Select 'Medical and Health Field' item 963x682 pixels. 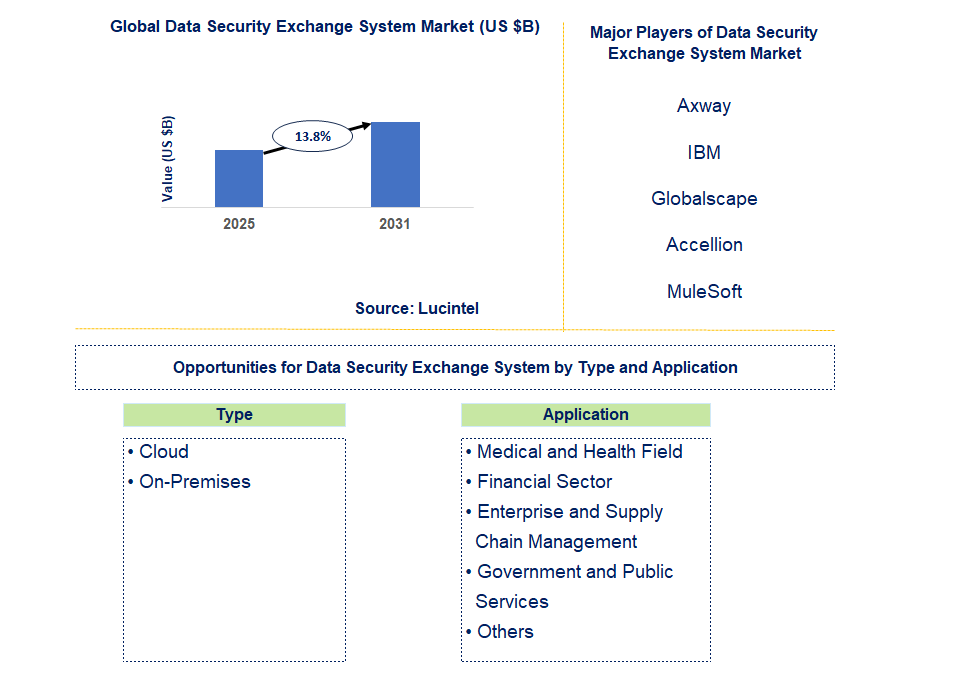[574, 452]
